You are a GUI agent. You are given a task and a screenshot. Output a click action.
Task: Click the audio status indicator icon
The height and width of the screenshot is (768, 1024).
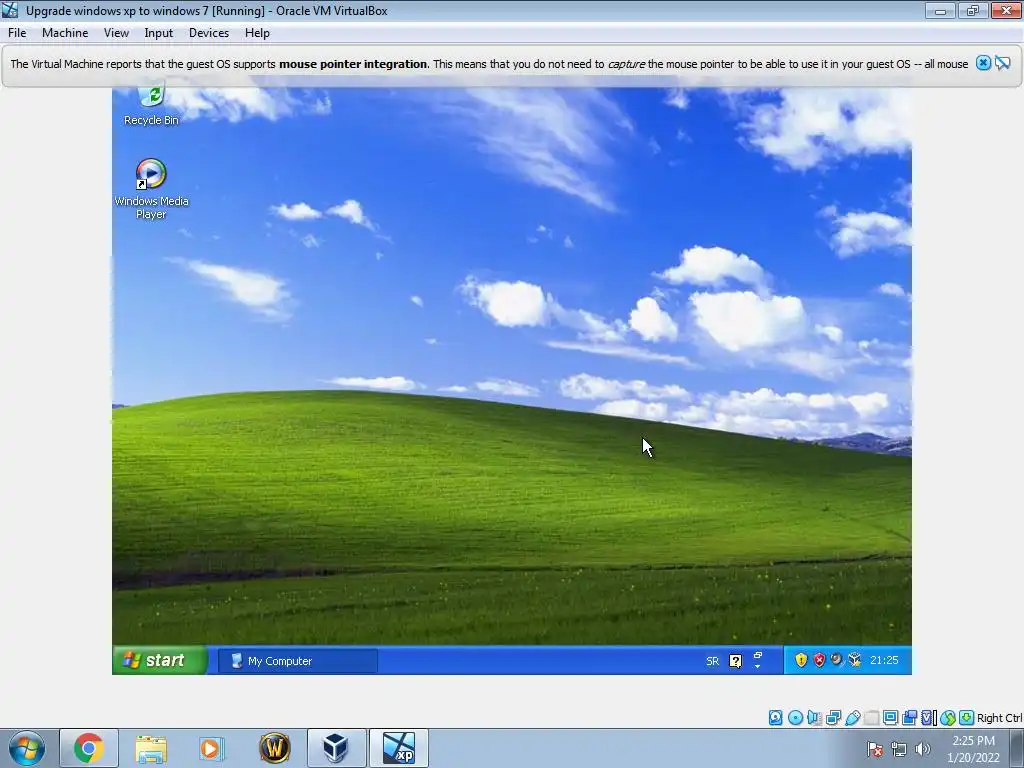[814, 718]
